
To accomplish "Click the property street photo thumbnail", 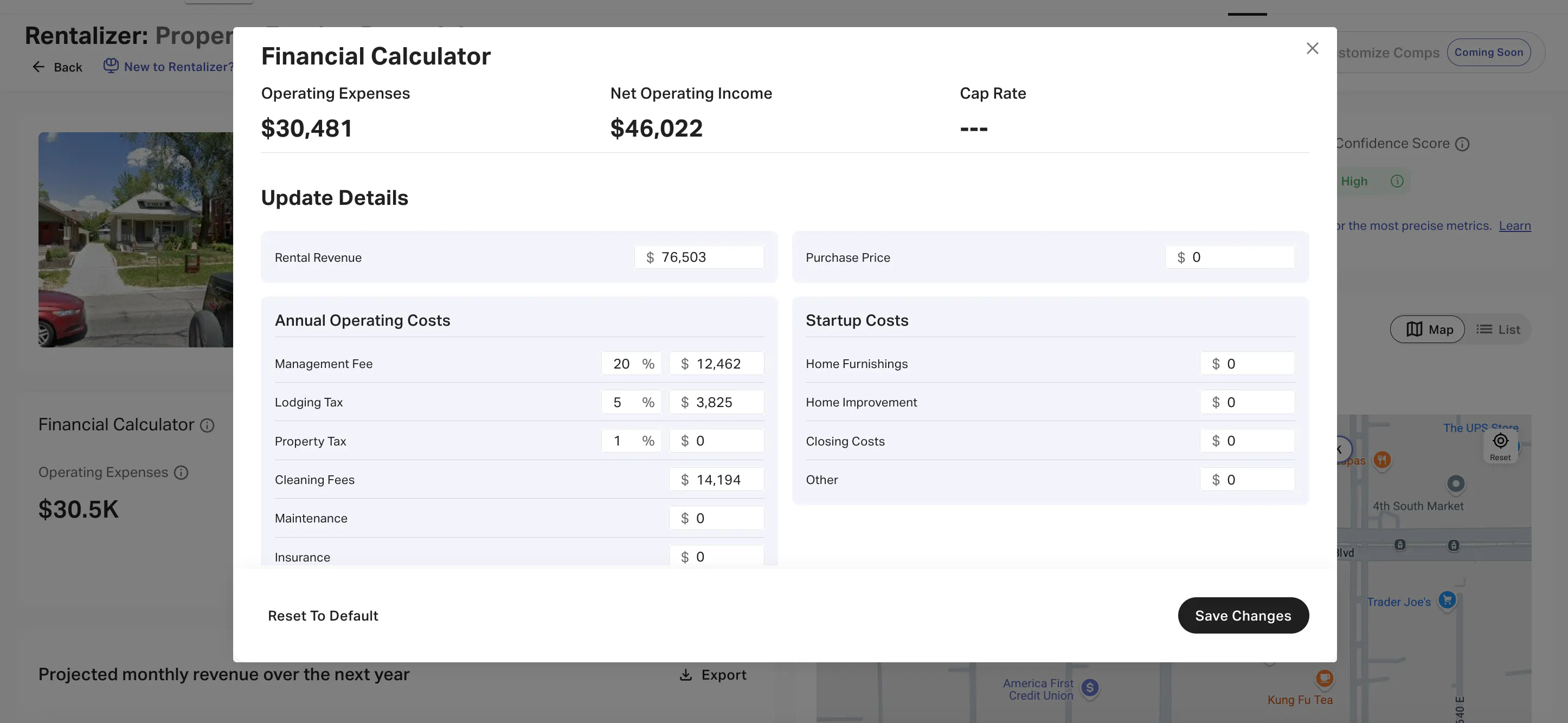I will [x=136, y=240].
